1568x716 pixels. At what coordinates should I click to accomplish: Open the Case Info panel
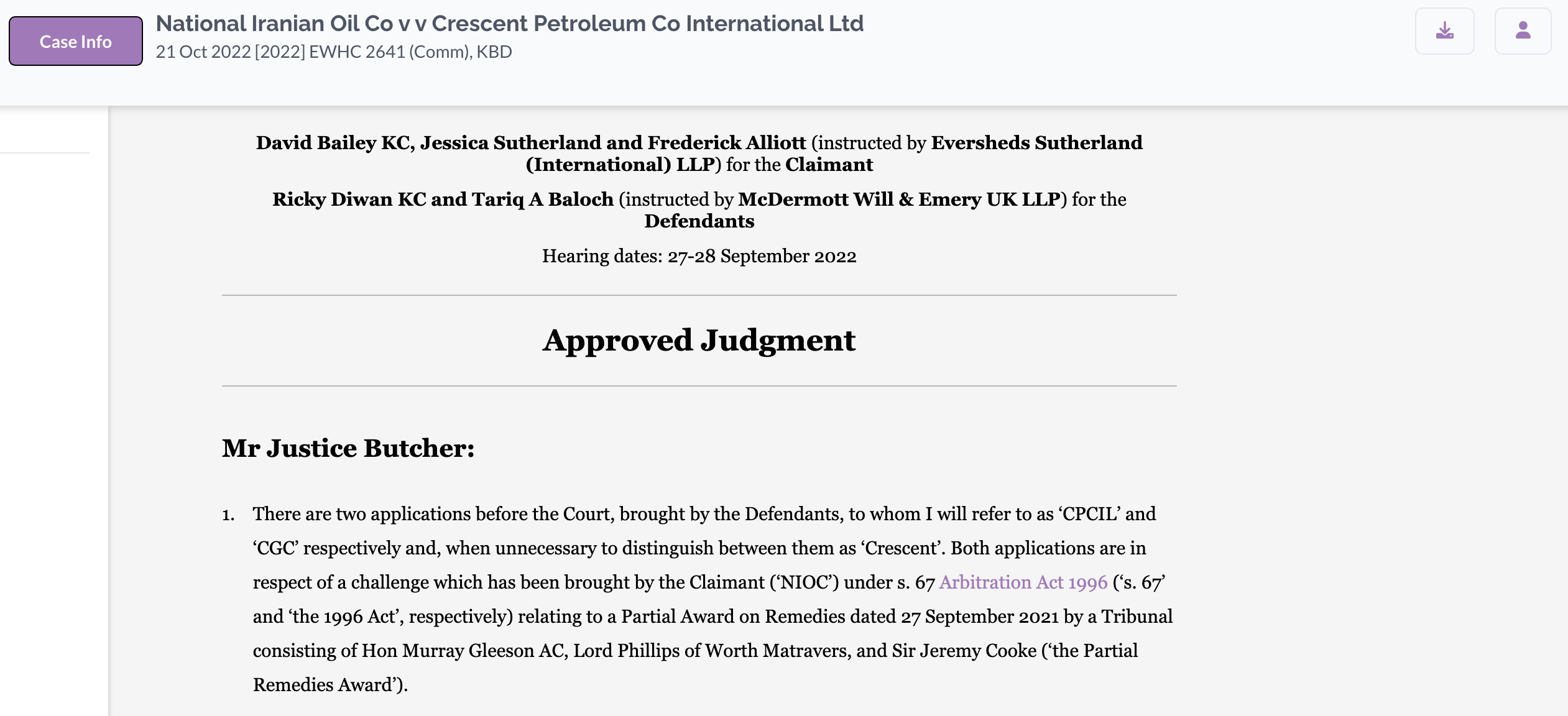[x=76, y=41]
